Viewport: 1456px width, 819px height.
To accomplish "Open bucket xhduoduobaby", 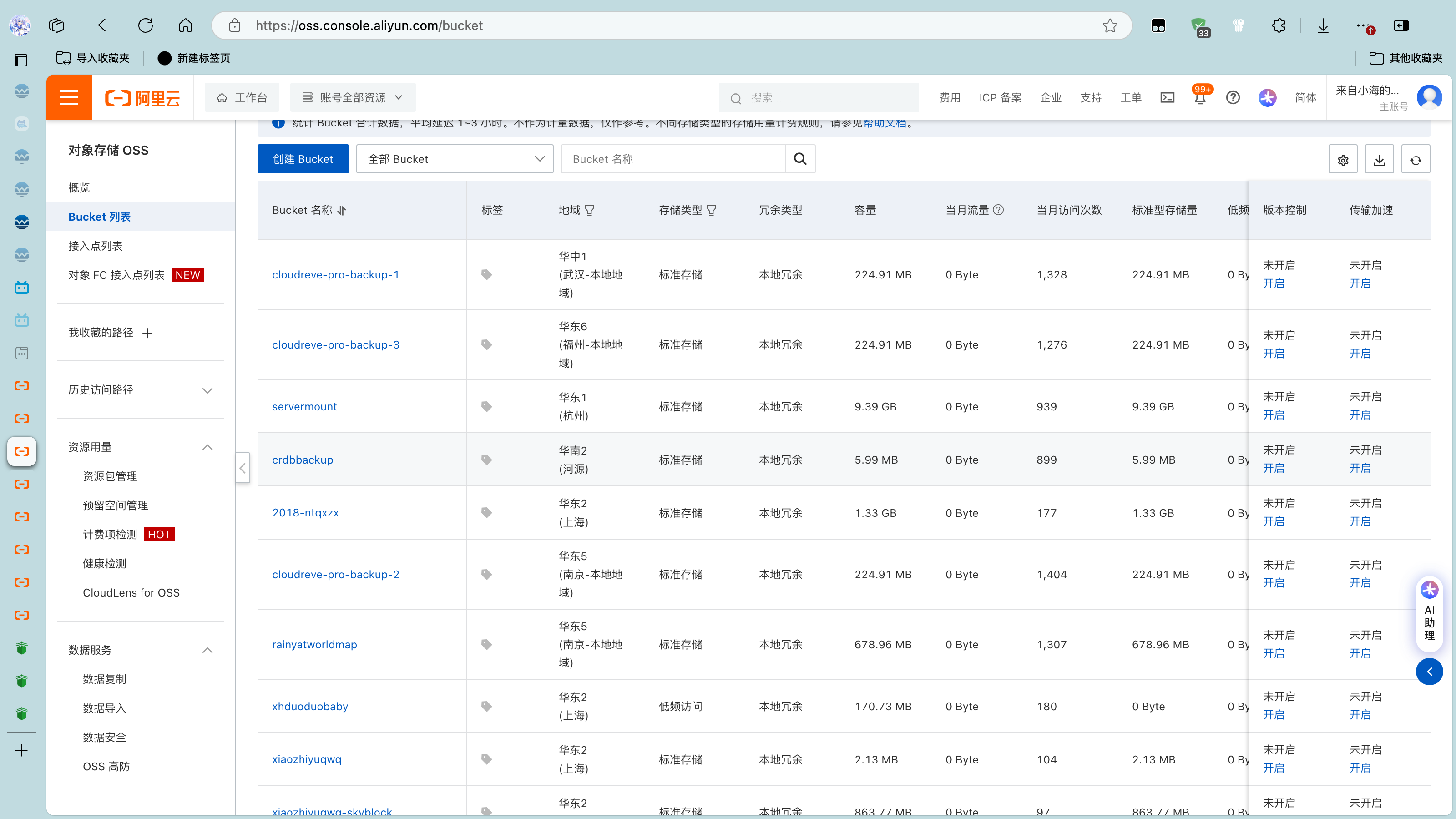I will (310, 707).
